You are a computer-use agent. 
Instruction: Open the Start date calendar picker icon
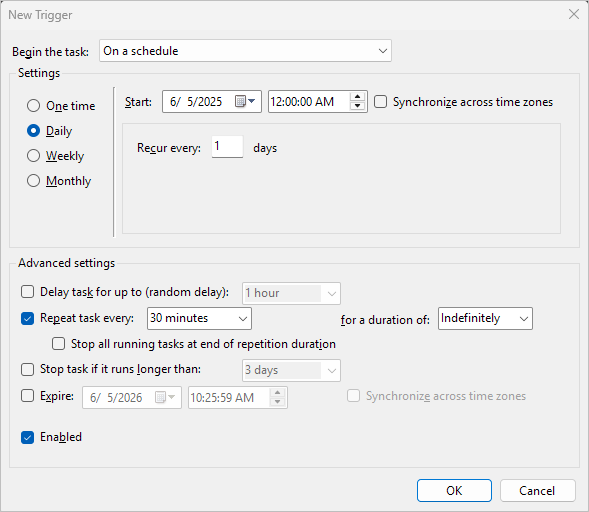click(x=245, y=101)
